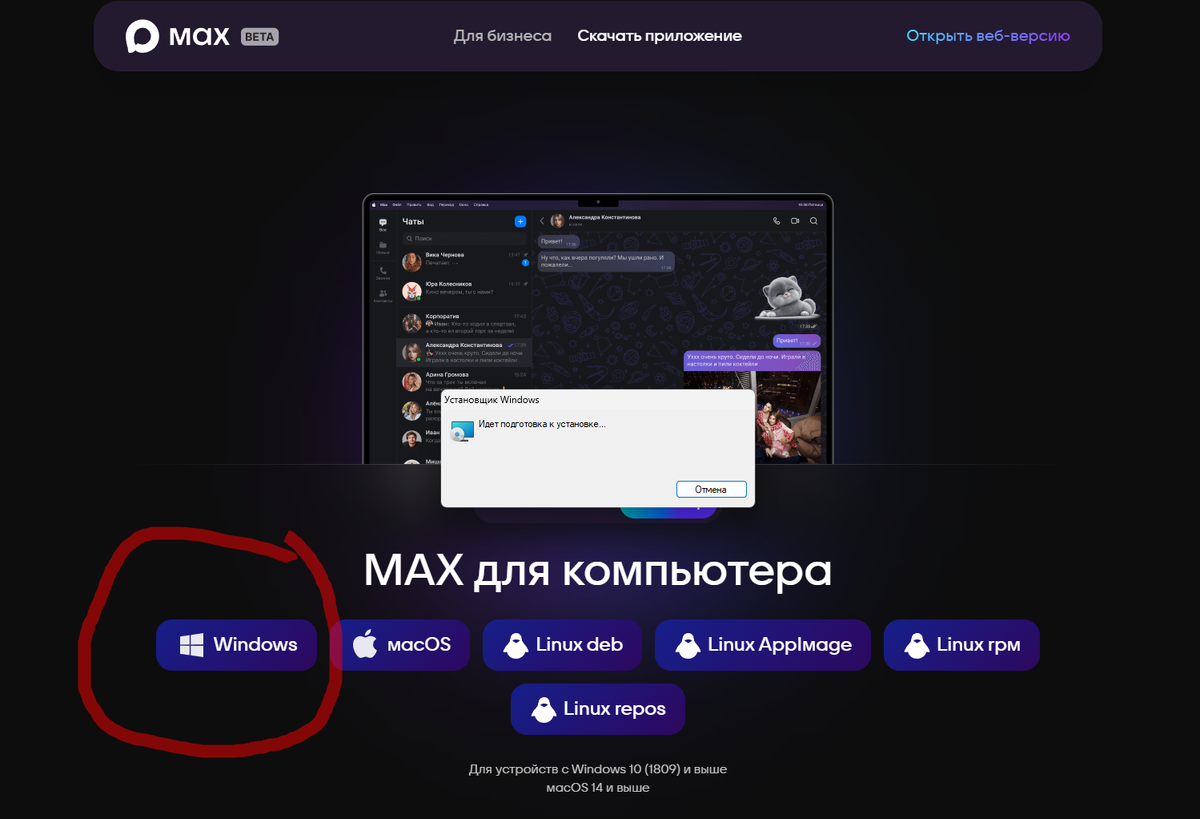Click the blue plus new-chat icon
The height and width of the screenshot is (819, 1200).
point(520,221)
